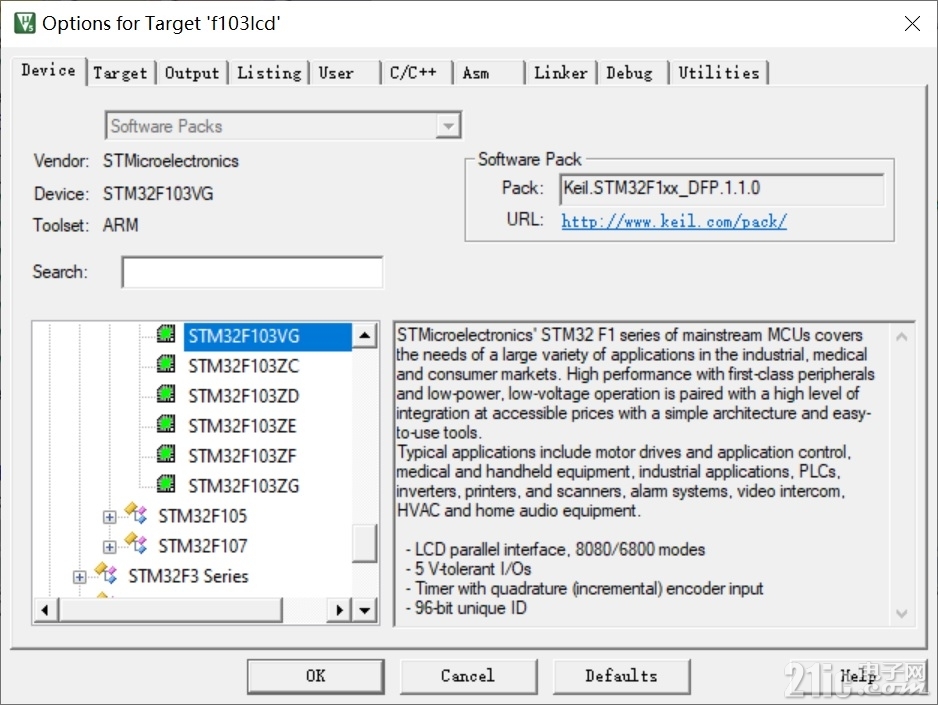This screenshot has height=705, width=938.
Task: Open the keil.com/pack URL link
Action: (674, 221)
